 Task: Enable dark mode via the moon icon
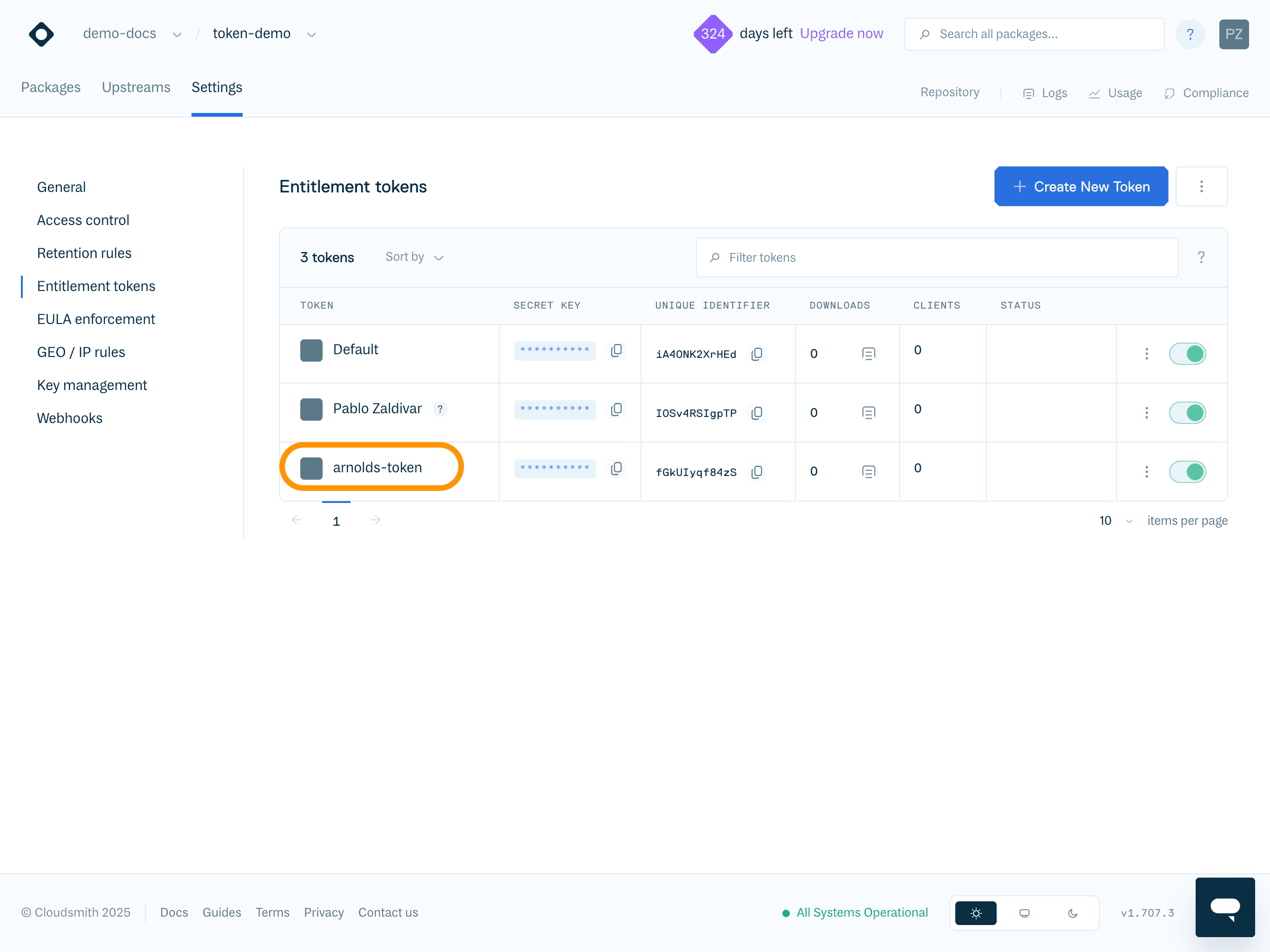(1073, 912)
